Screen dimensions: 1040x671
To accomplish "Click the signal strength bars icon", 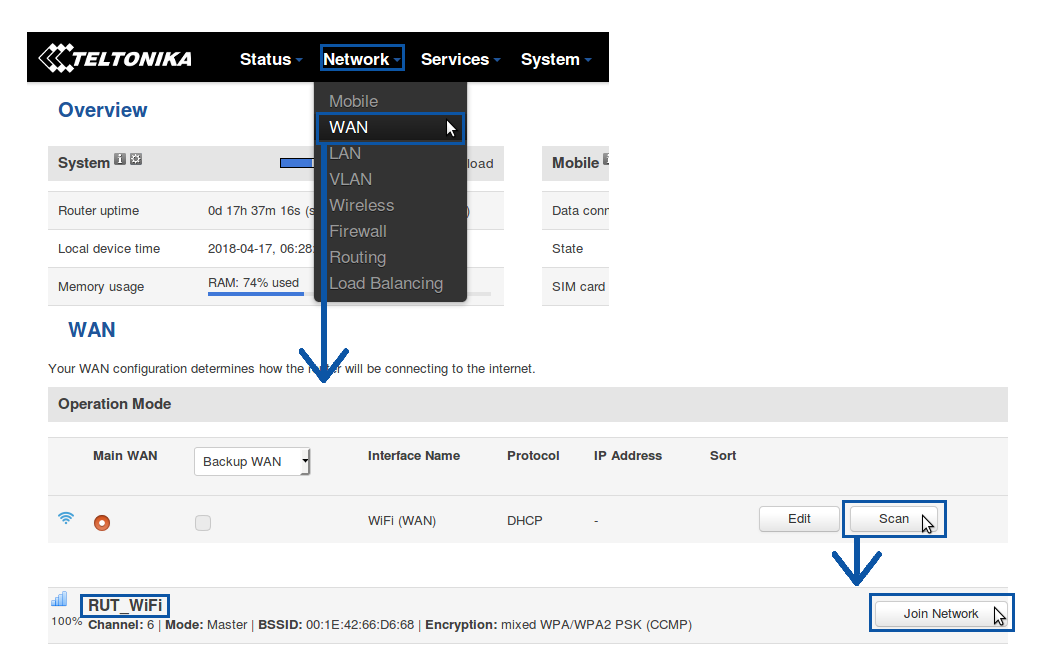I will (59, 599).
